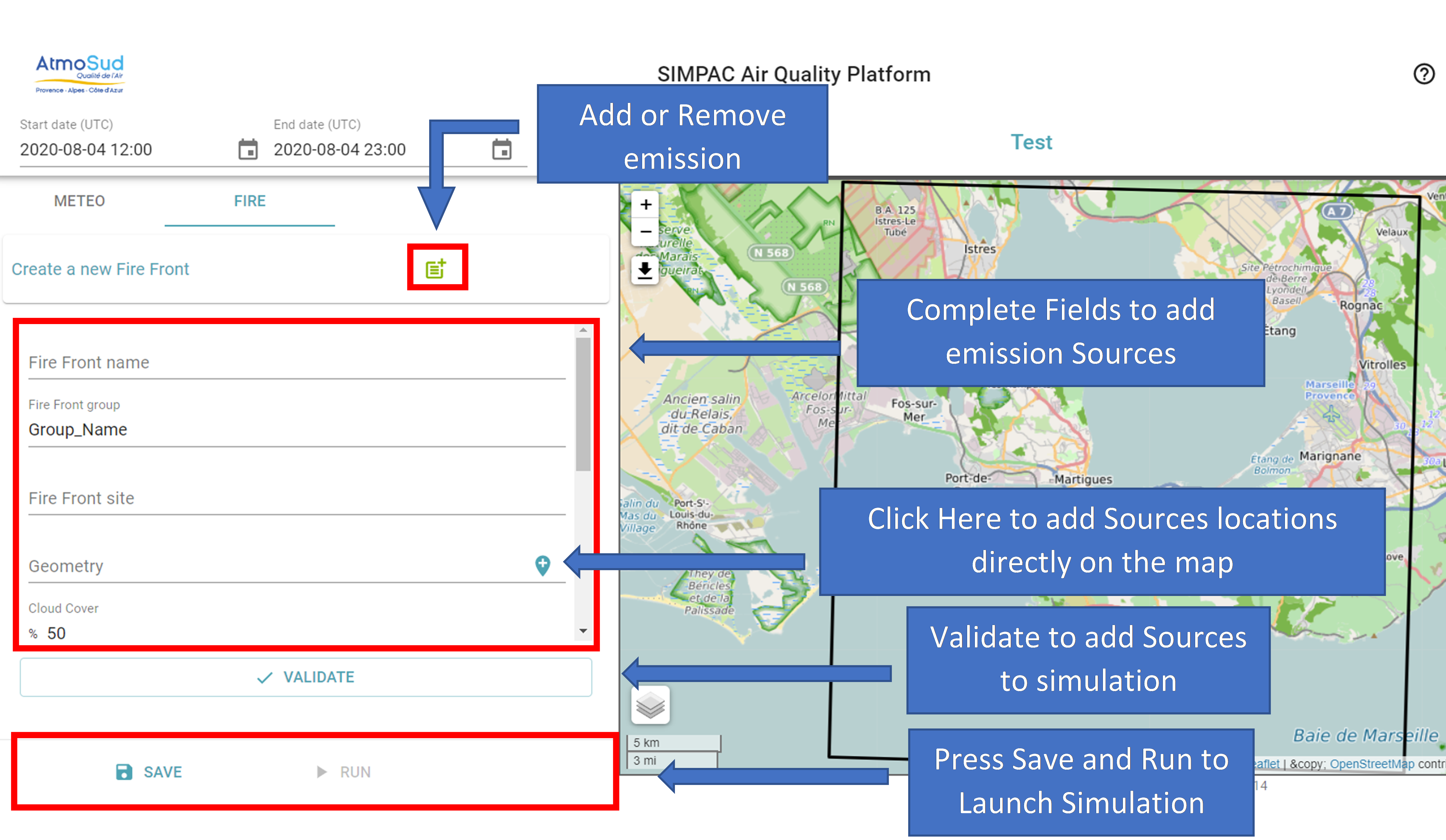Click the 'Create a new Fire Front' text
Image resolution: width=1446 pixels, height=840 pixels.
pos(100,269)
